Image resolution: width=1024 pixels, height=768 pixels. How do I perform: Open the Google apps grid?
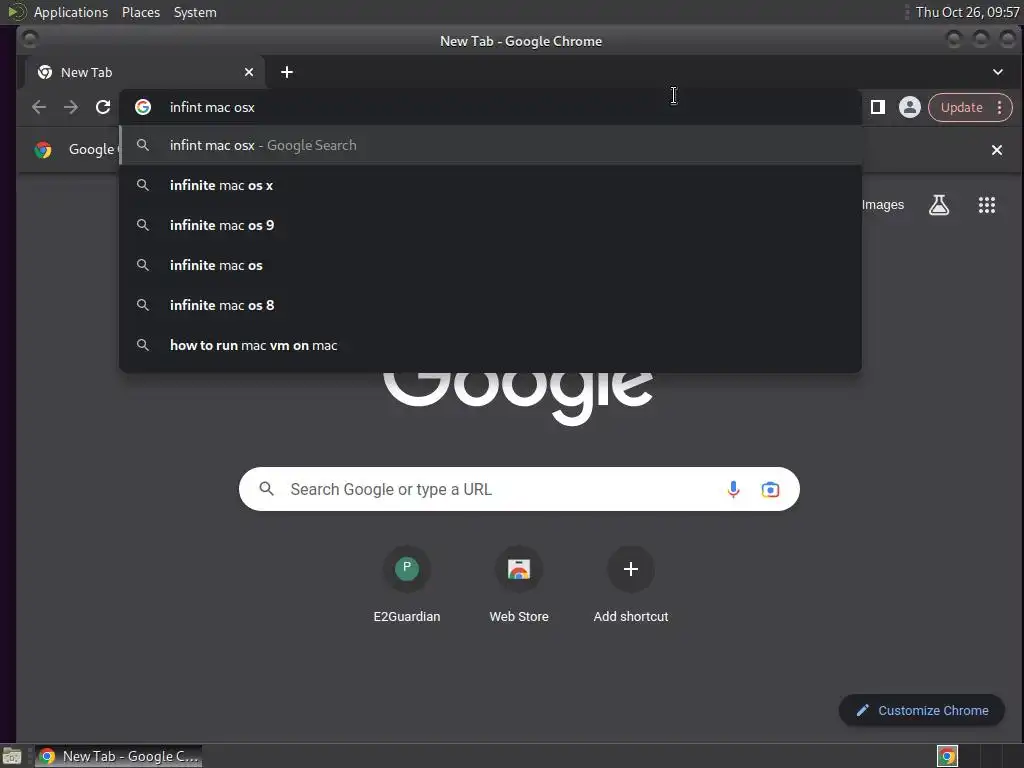point(987,205)
